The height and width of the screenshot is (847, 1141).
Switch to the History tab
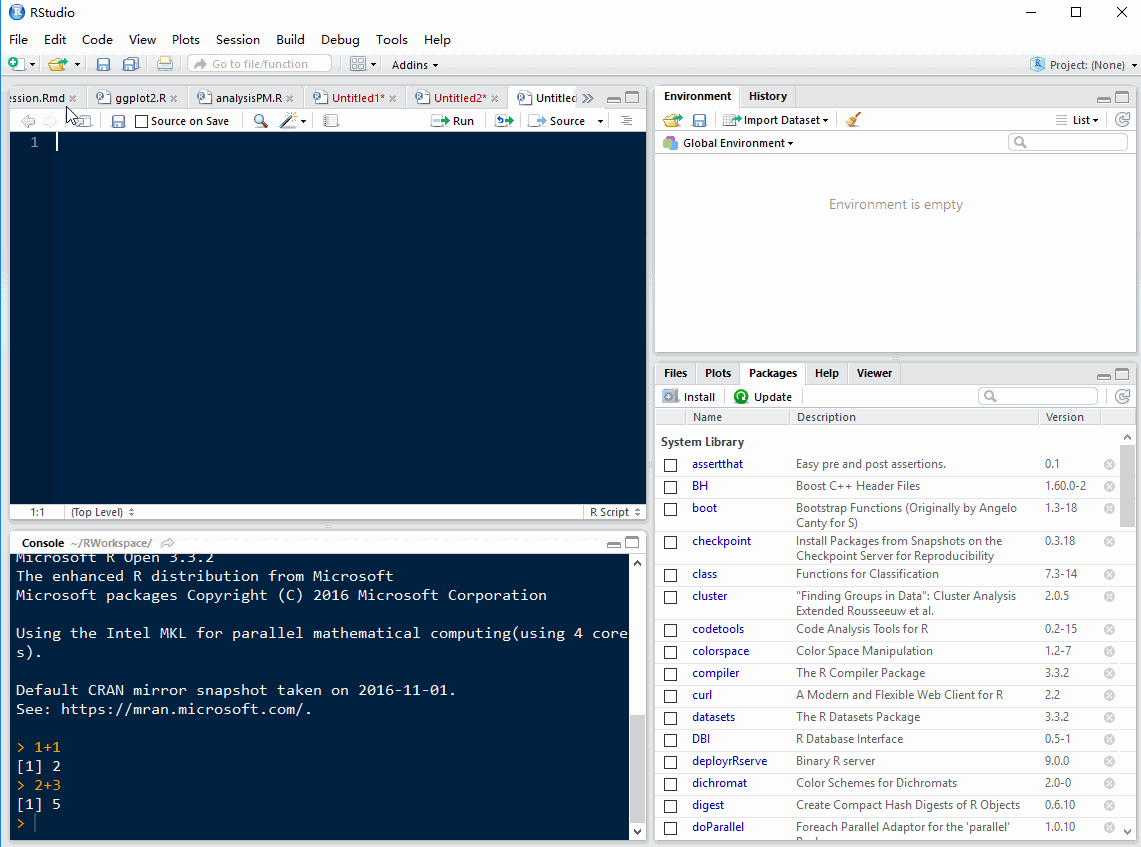768,96
